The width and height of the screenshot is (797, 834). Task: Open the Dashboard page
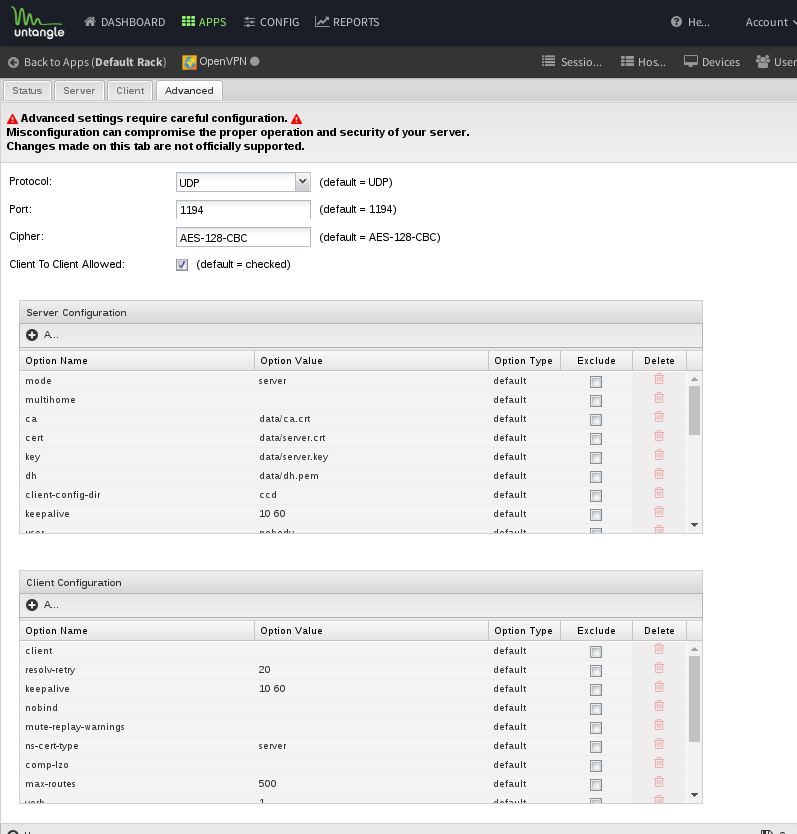(124, 22)
